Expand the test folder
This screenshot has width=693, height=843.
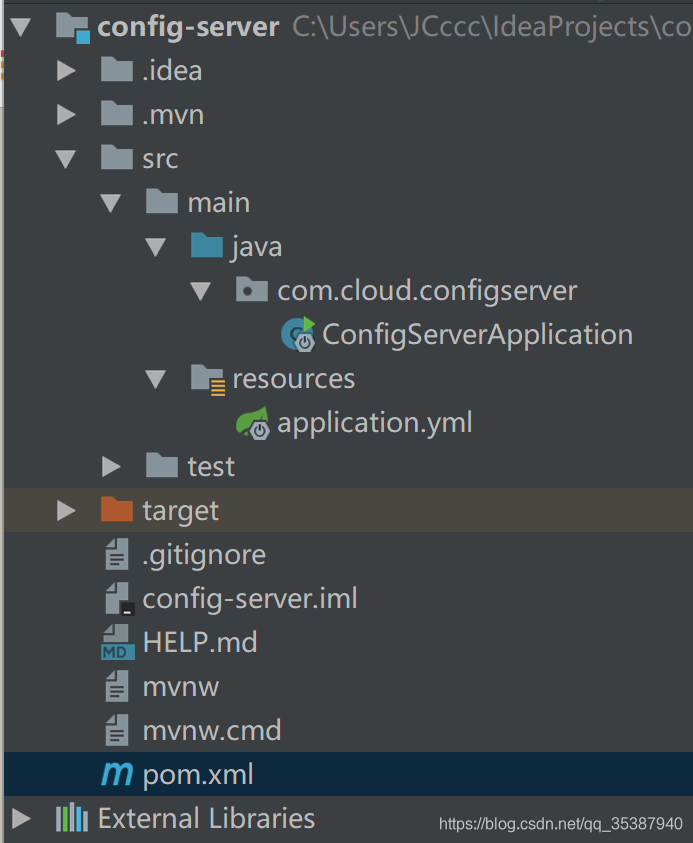click(112, 466)
